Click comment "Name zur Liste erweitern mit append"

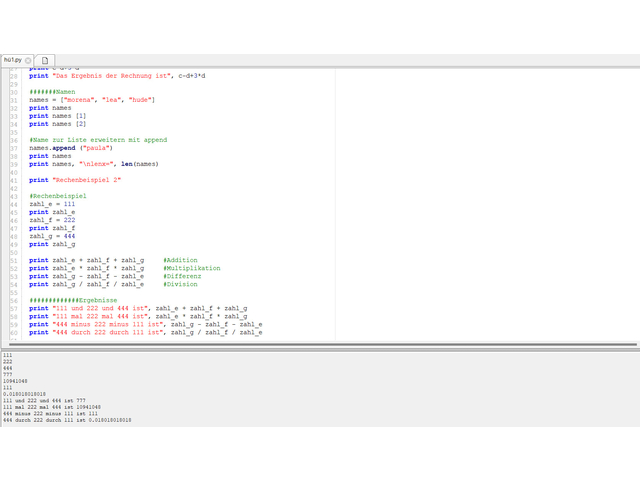click(98, 140)
